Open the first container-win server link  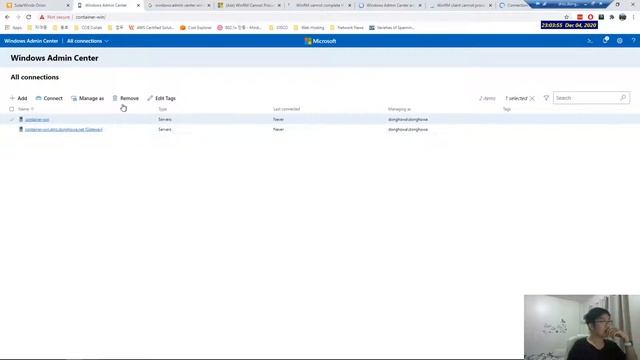37,120
